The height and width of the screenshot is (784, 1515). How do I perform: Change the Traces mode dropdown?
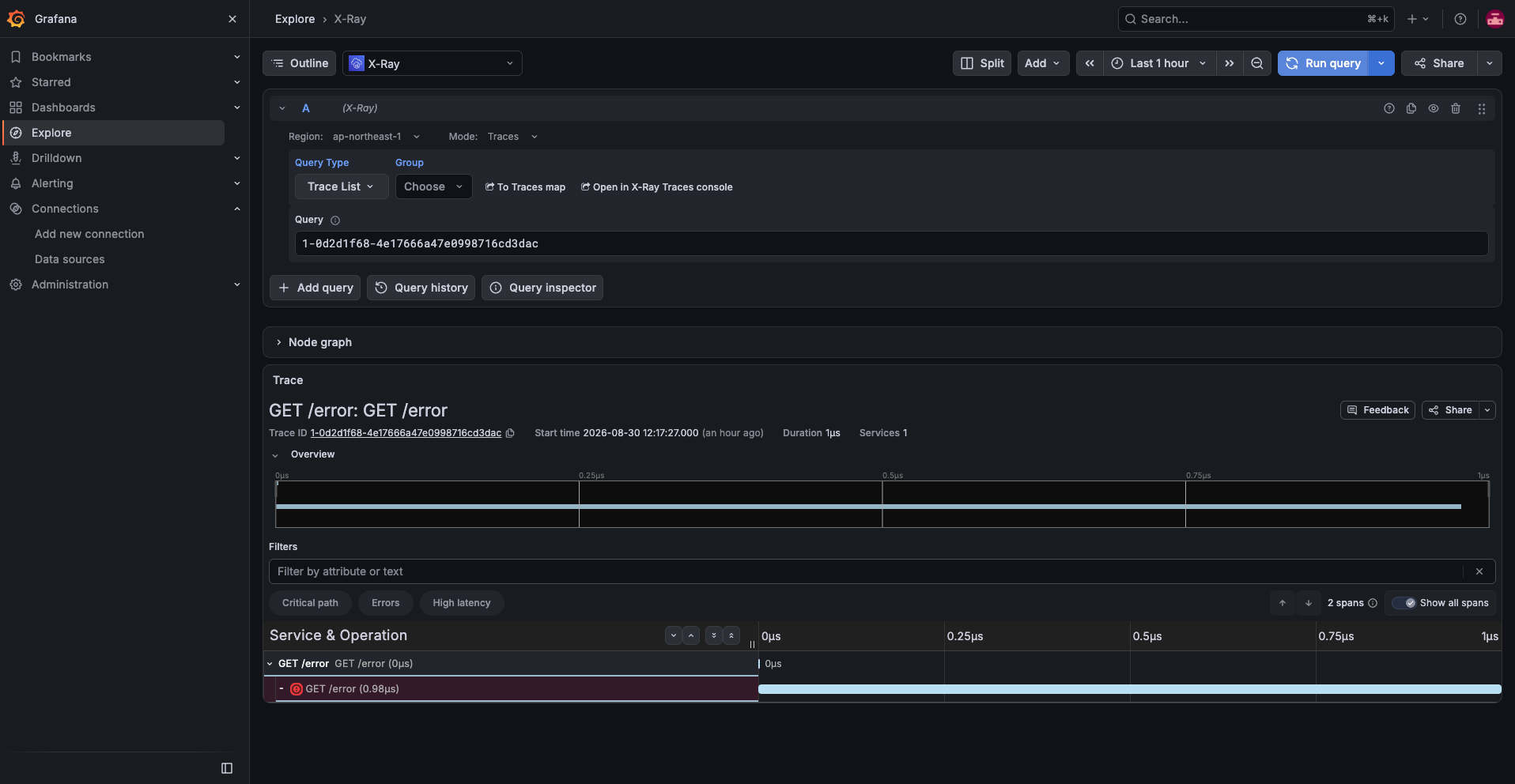click(x=512, y=137)
